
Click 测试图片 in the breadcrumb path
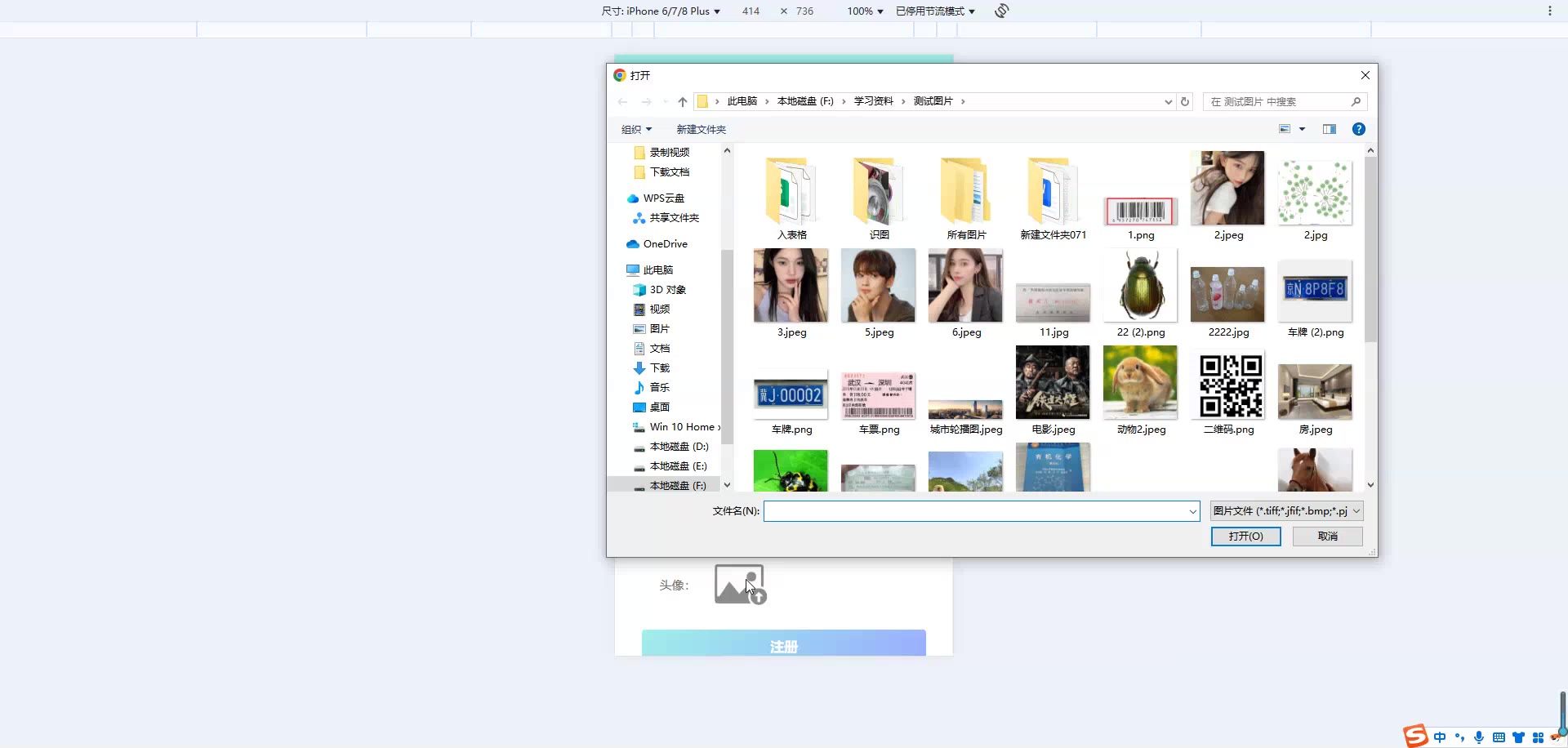click(x=933, y=101)
